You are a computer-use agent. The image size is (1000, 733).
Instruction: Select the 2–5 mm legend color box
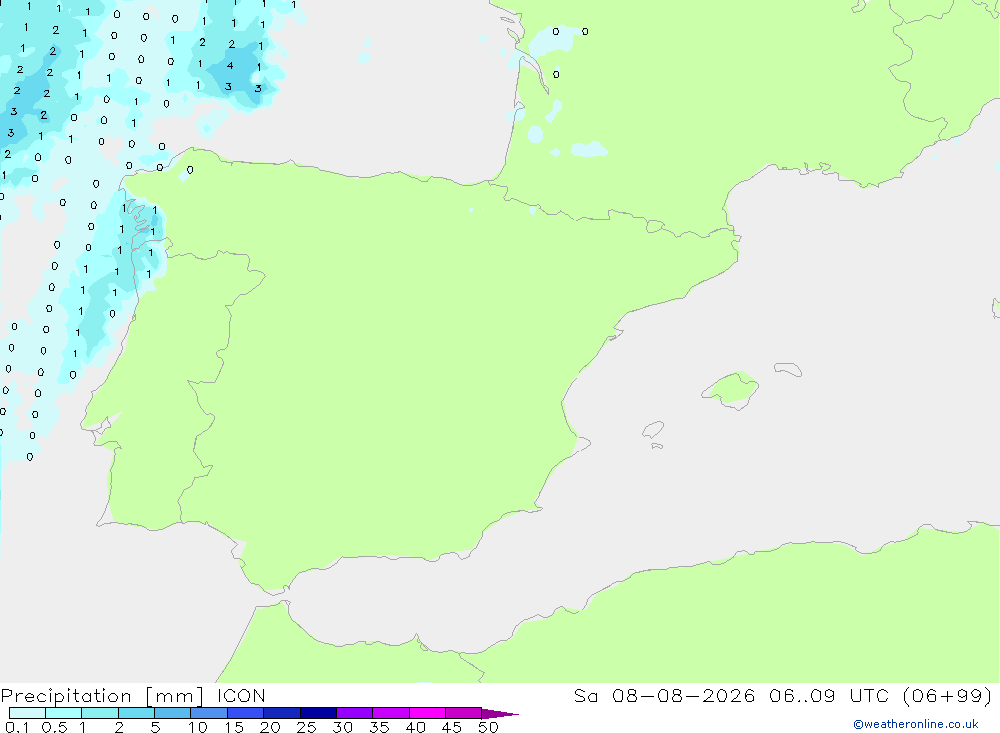(x=136, y=713)
